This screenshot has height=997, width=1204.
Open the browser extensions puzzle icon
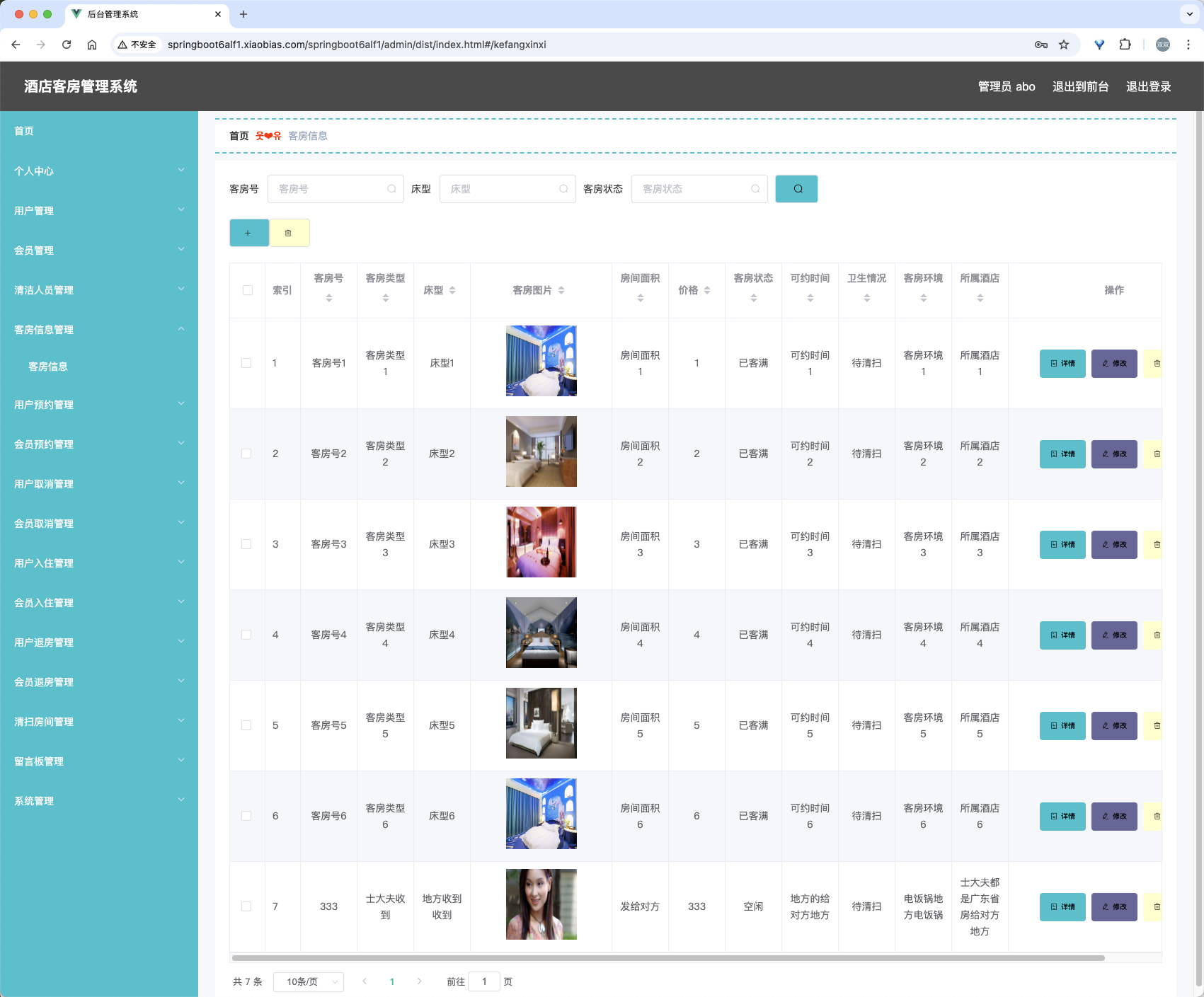(1125, 45)
